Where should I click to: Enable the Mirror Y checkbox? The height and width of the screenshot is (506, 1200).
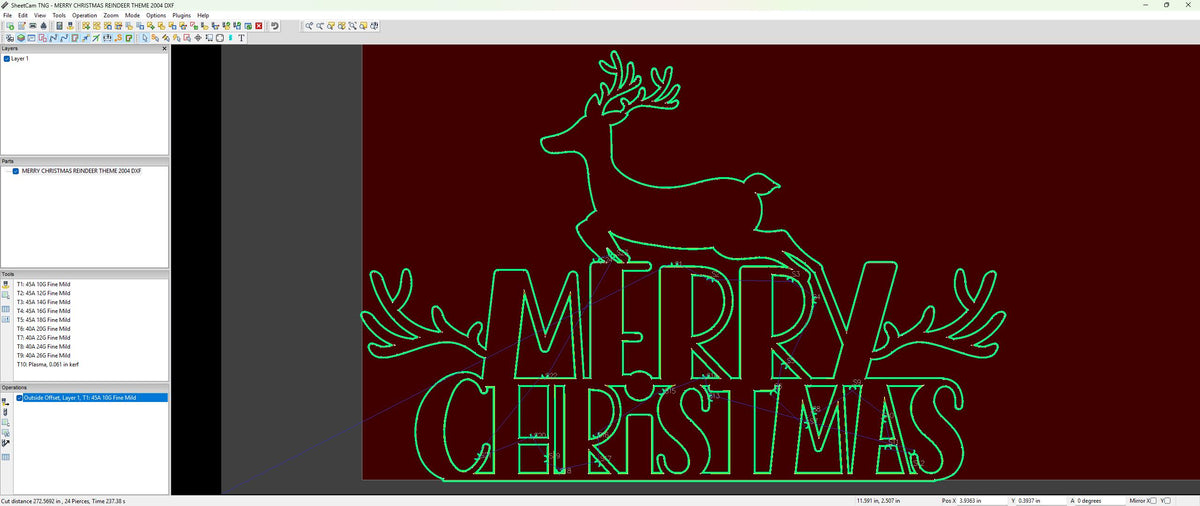[1169, 499]
